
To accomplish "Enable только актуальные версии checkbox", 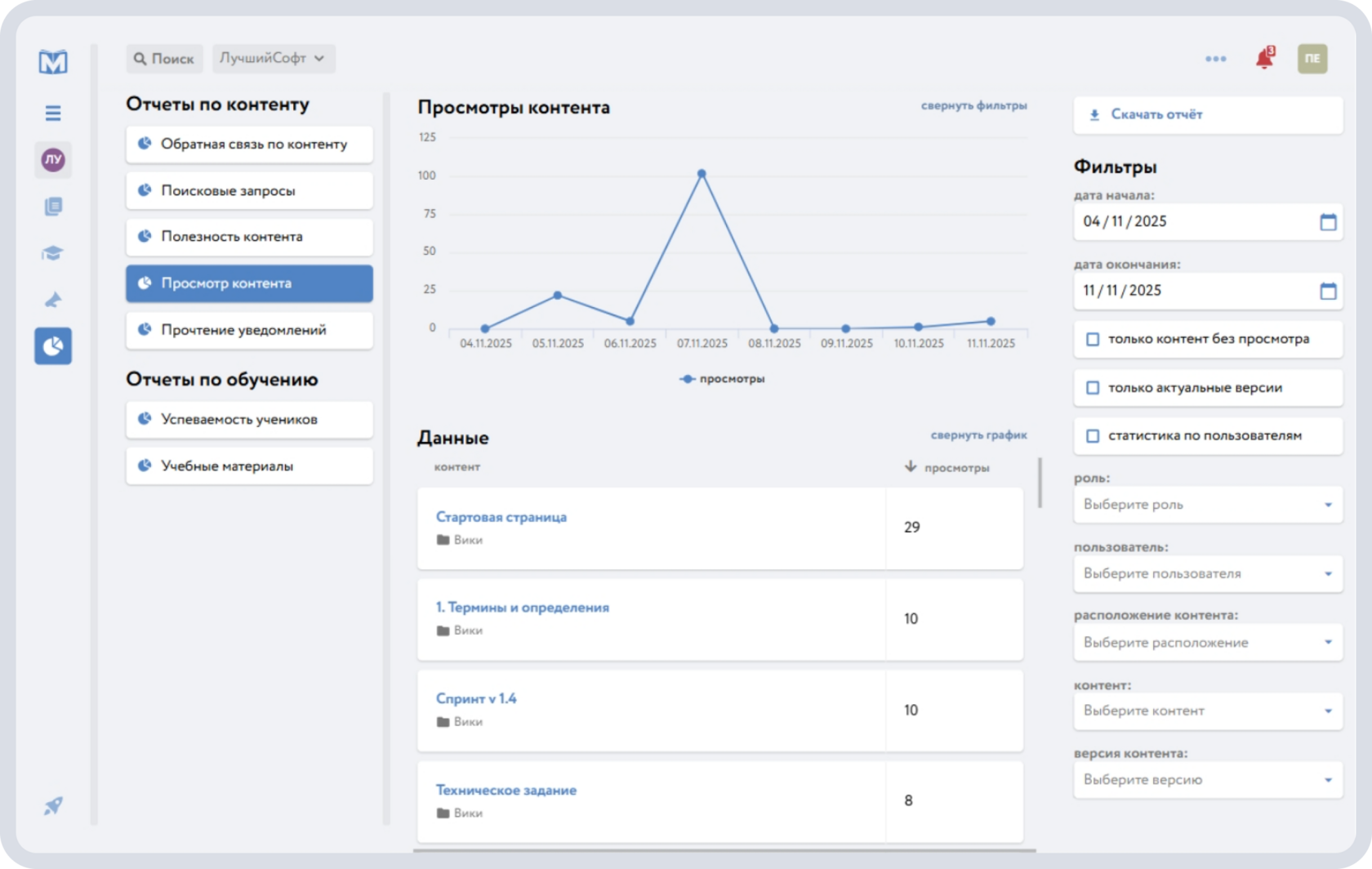I will pos(1093,388).
